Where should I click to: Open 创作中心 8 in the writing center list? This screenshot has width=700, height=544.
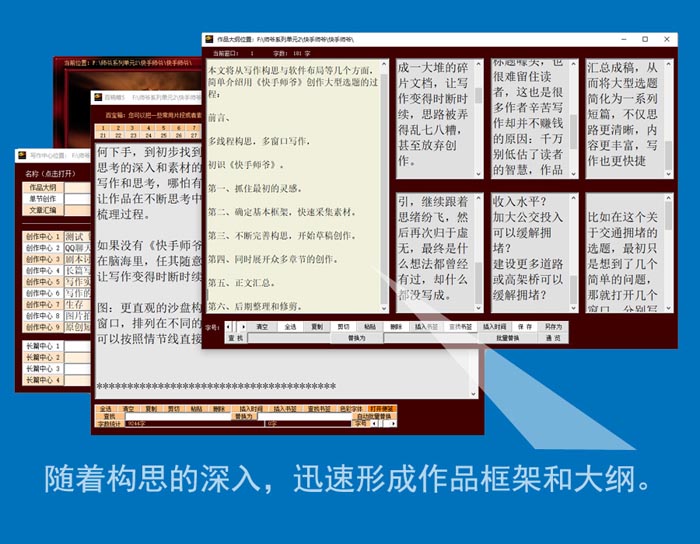point(43,316)
